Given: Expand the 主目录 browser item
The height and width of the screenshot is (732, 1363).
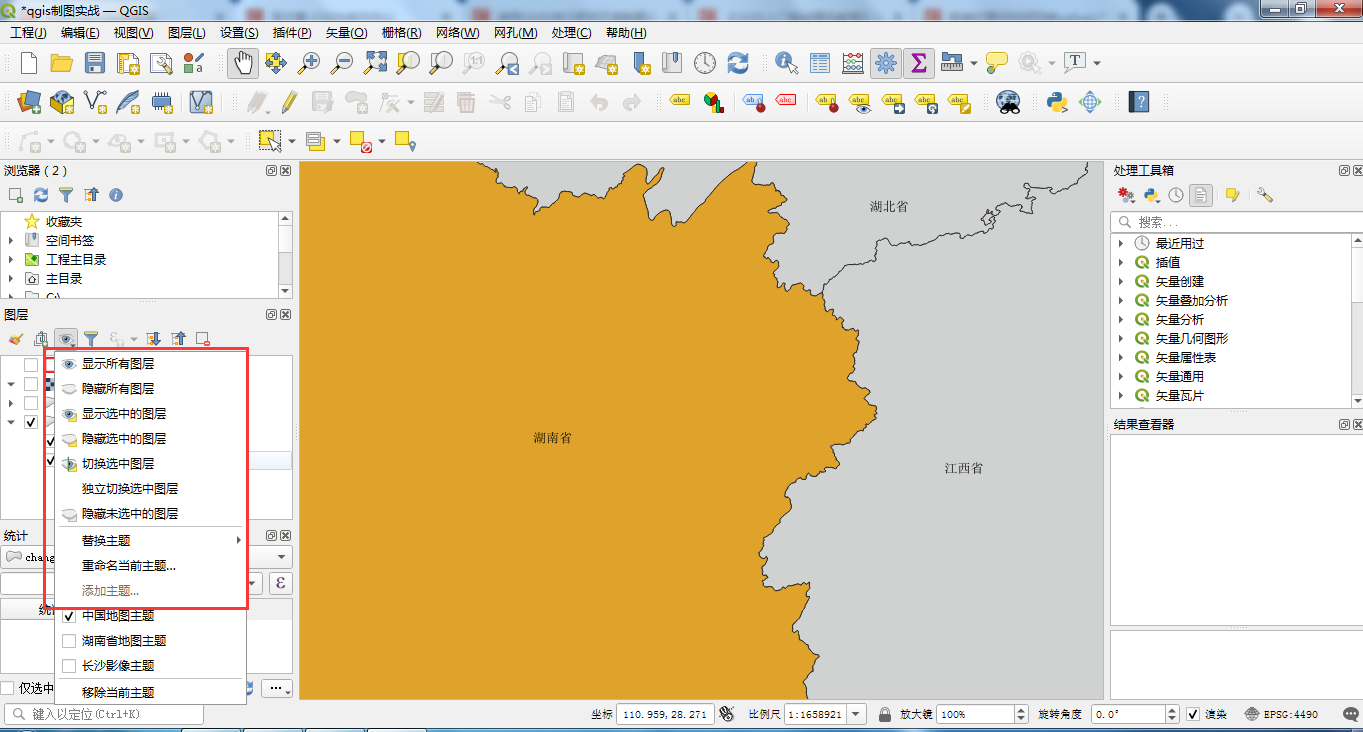Looking at the screenshot, I should pyautogui.click(x=11, y=278).
